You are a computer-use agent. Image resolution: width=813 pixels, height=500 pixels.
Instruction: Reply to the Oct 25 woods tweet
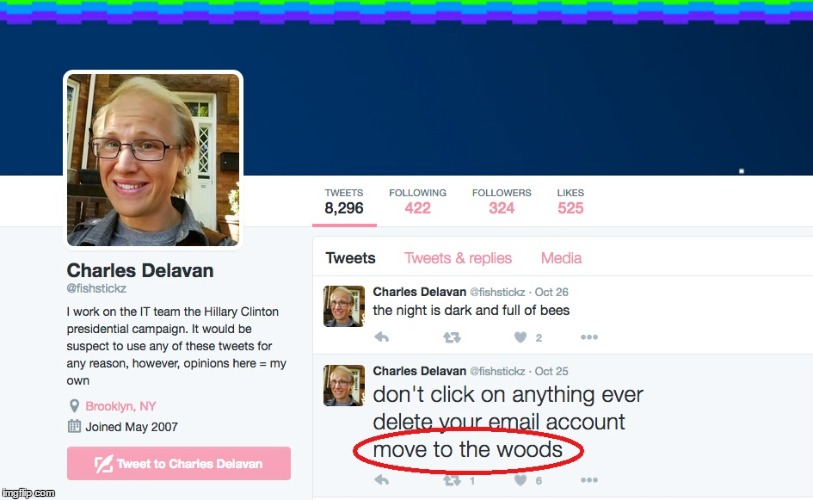382,480
